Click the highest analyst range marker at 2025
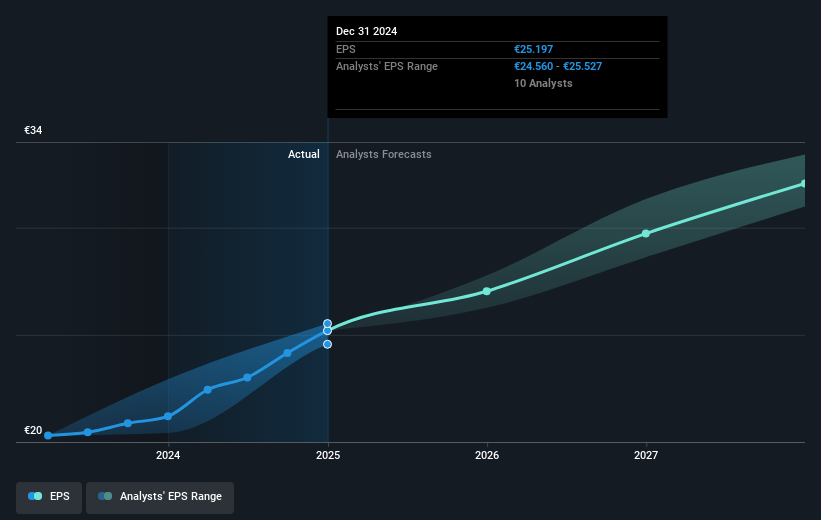The height and width of the screenshot is (520, 821). click(x=327, y=324)
